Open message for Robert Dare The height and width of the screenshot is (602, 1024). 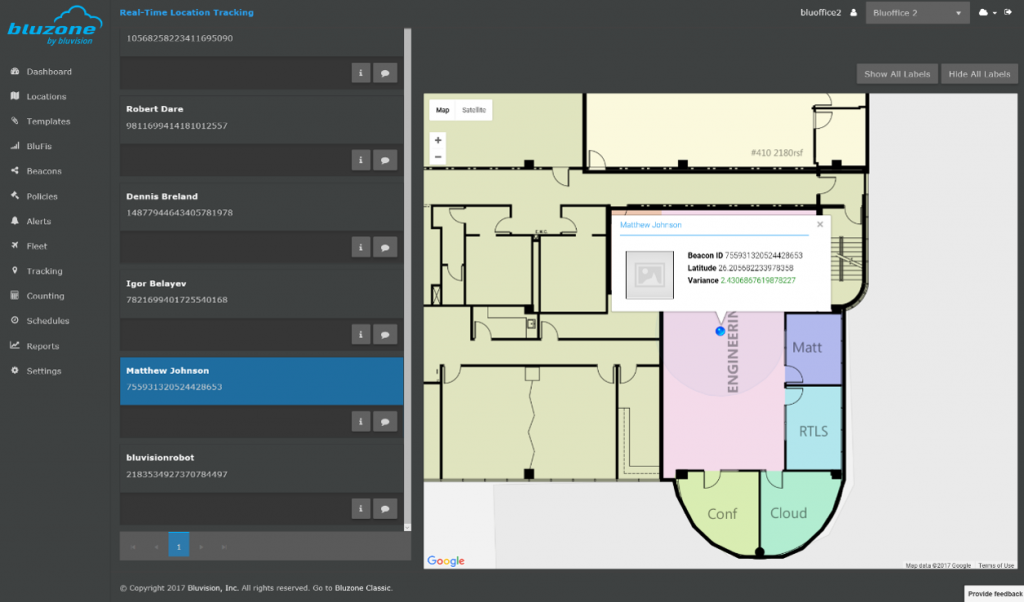[385, 160]
